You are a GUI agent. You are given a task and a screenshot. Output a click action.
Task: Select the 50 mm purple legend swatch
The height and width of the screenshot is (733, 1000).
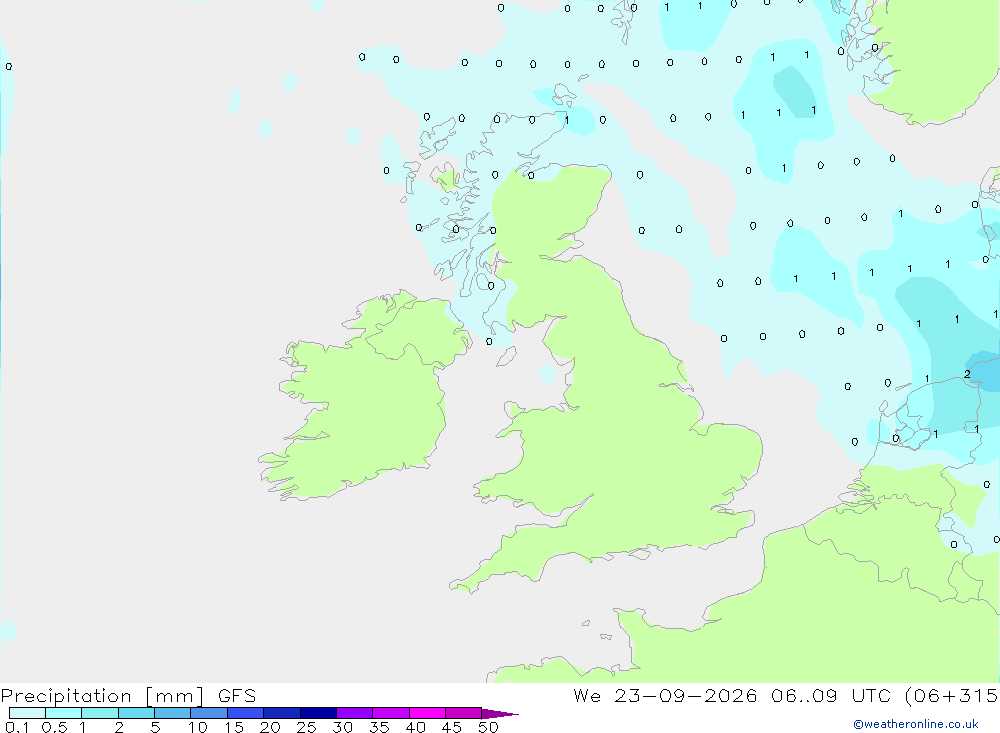(463, 713)
